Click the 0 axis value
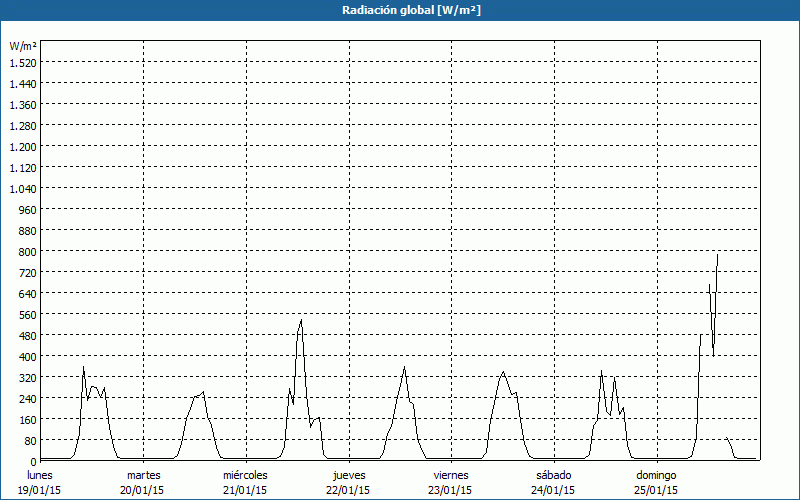800x500 pixels. point(34,461)
